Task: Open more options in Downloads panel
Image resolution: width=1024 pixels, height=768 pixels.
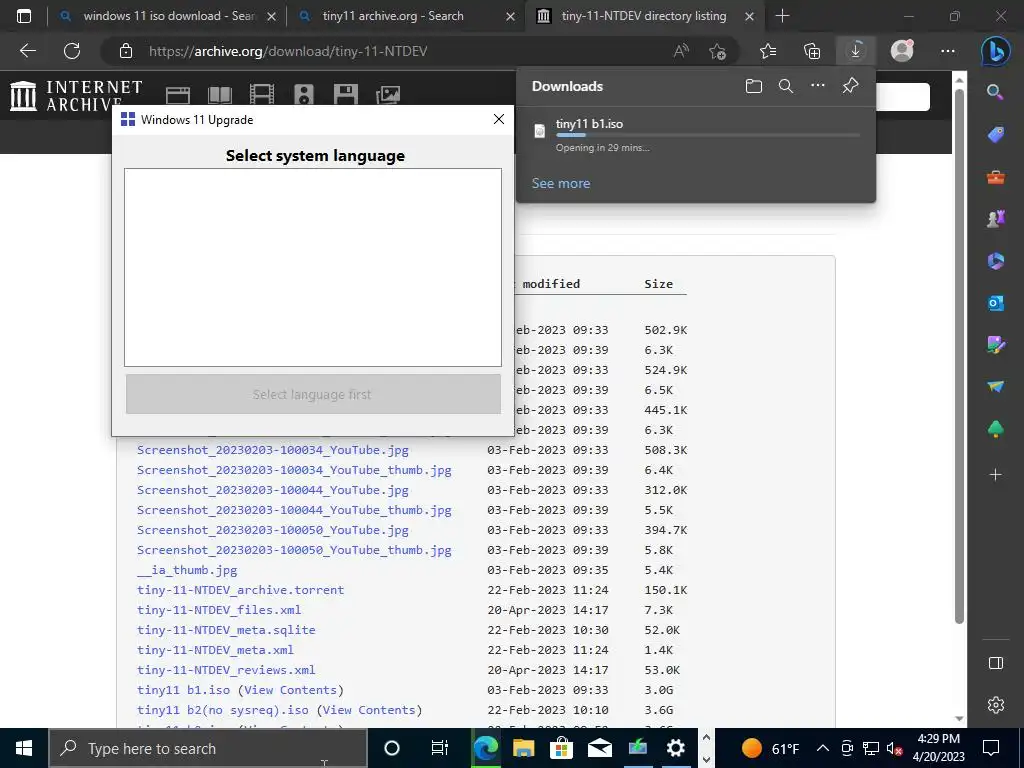Action: click(818, 86)
